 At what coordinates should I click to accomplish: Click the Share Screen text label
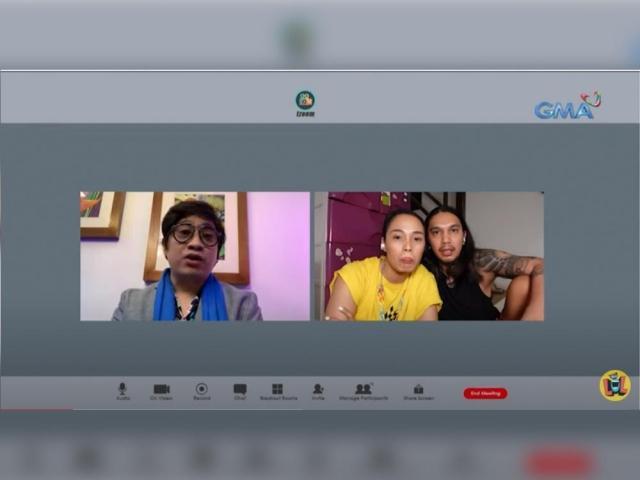point(418,398)
